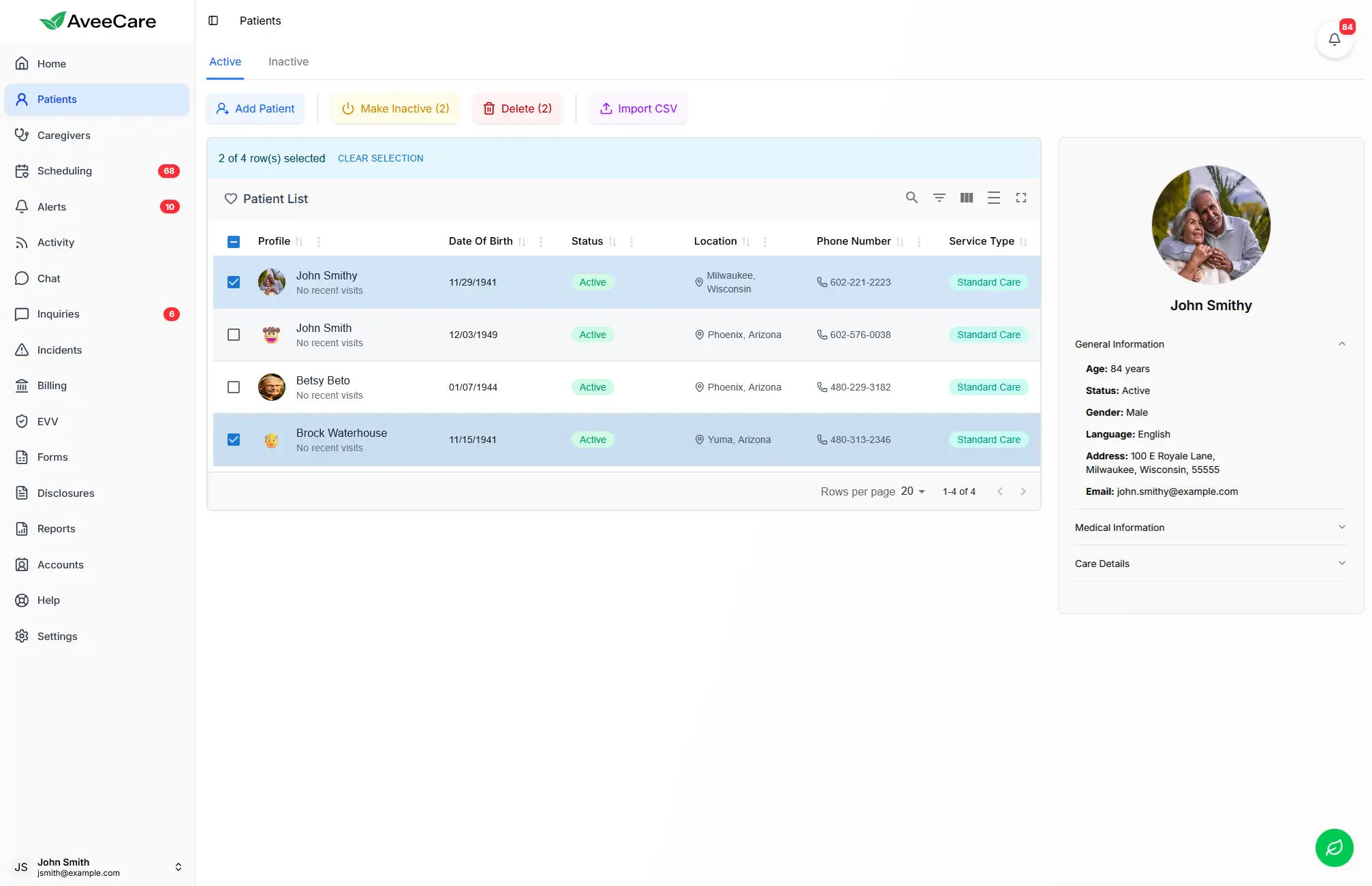Open the Rows per page dropdown
This screenshot has width=1372, height=886.
[911, 491]
